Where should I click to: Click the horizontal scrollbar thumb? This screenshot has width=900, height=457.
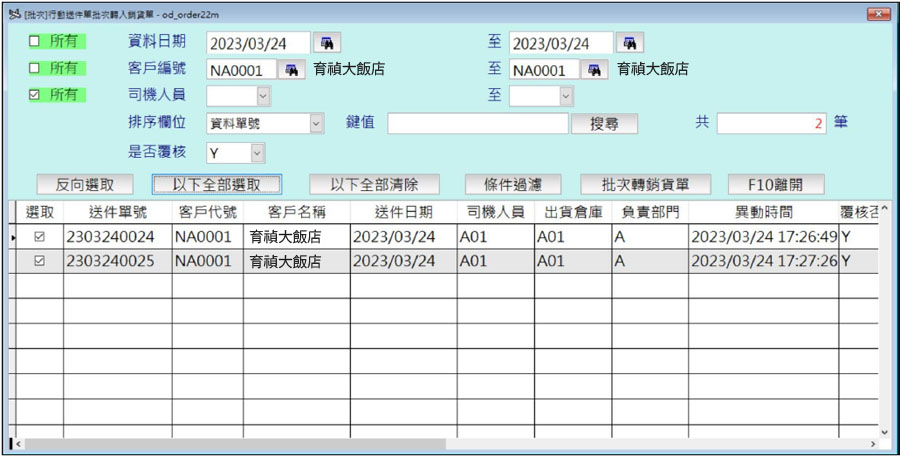coord(235,444)
